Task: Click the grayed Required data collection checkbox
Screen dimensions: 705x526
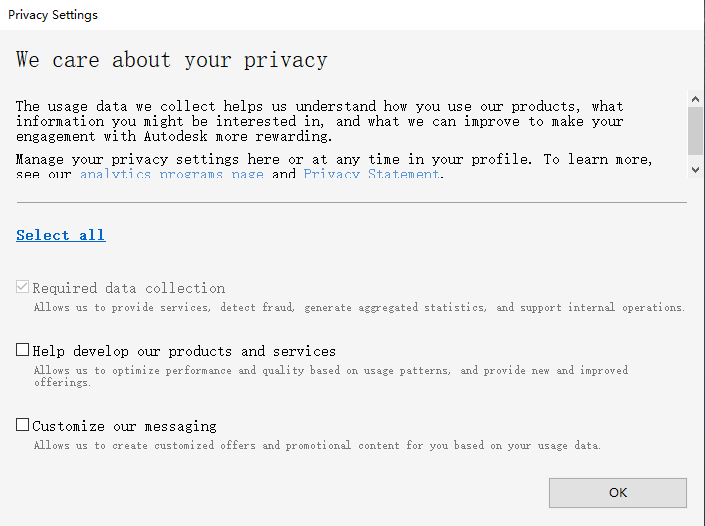Action: pyautogui.click(x=22, y=287)
